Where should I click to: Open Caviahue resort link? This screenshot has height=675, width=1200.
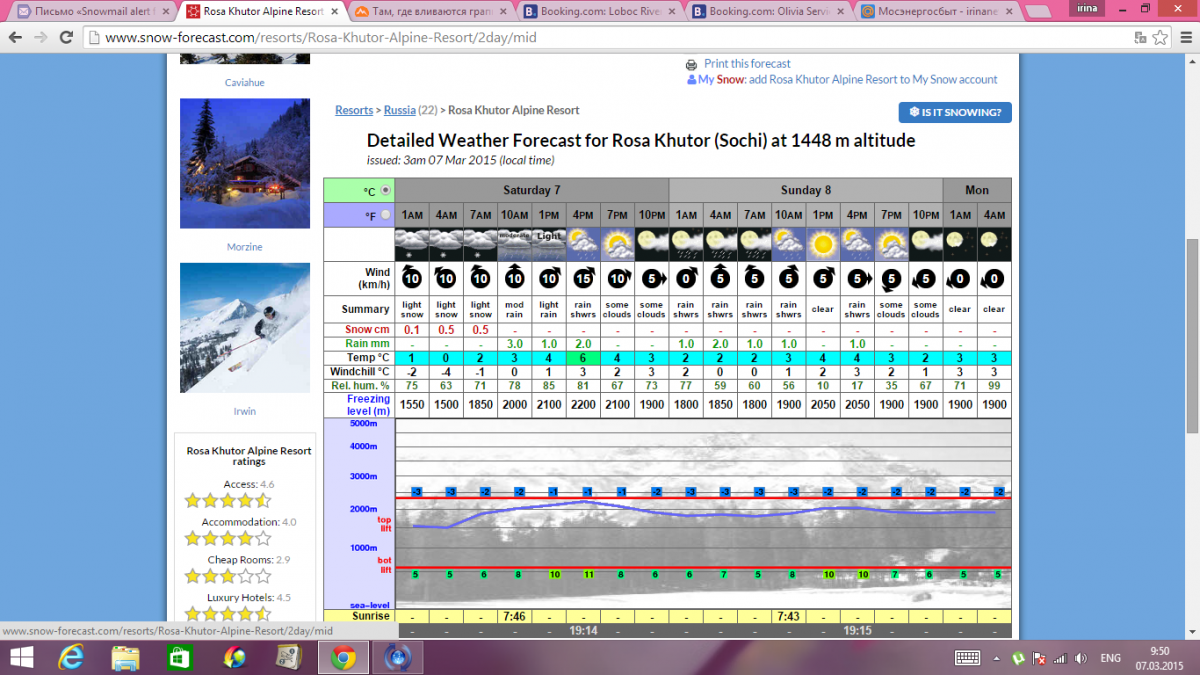pyautogui.click(x=245, y=83)
